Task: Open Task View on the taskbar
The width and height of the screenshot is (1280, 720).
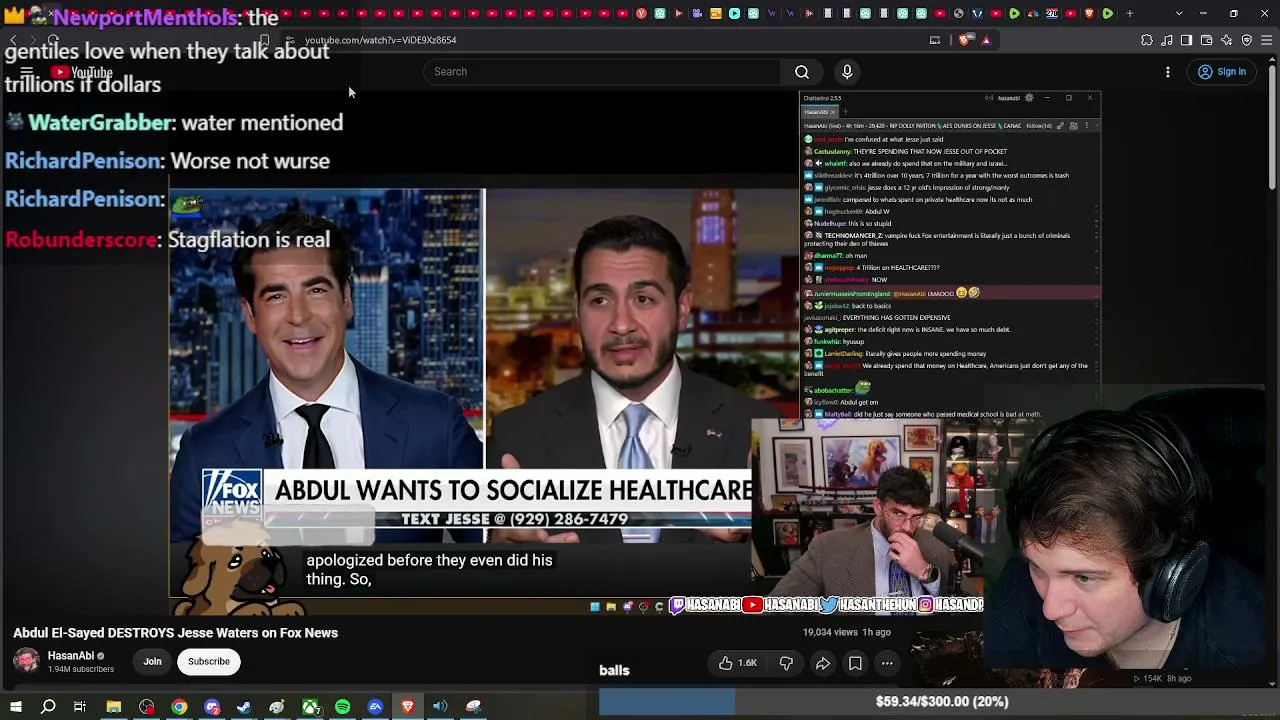Action: click(80, 707)
